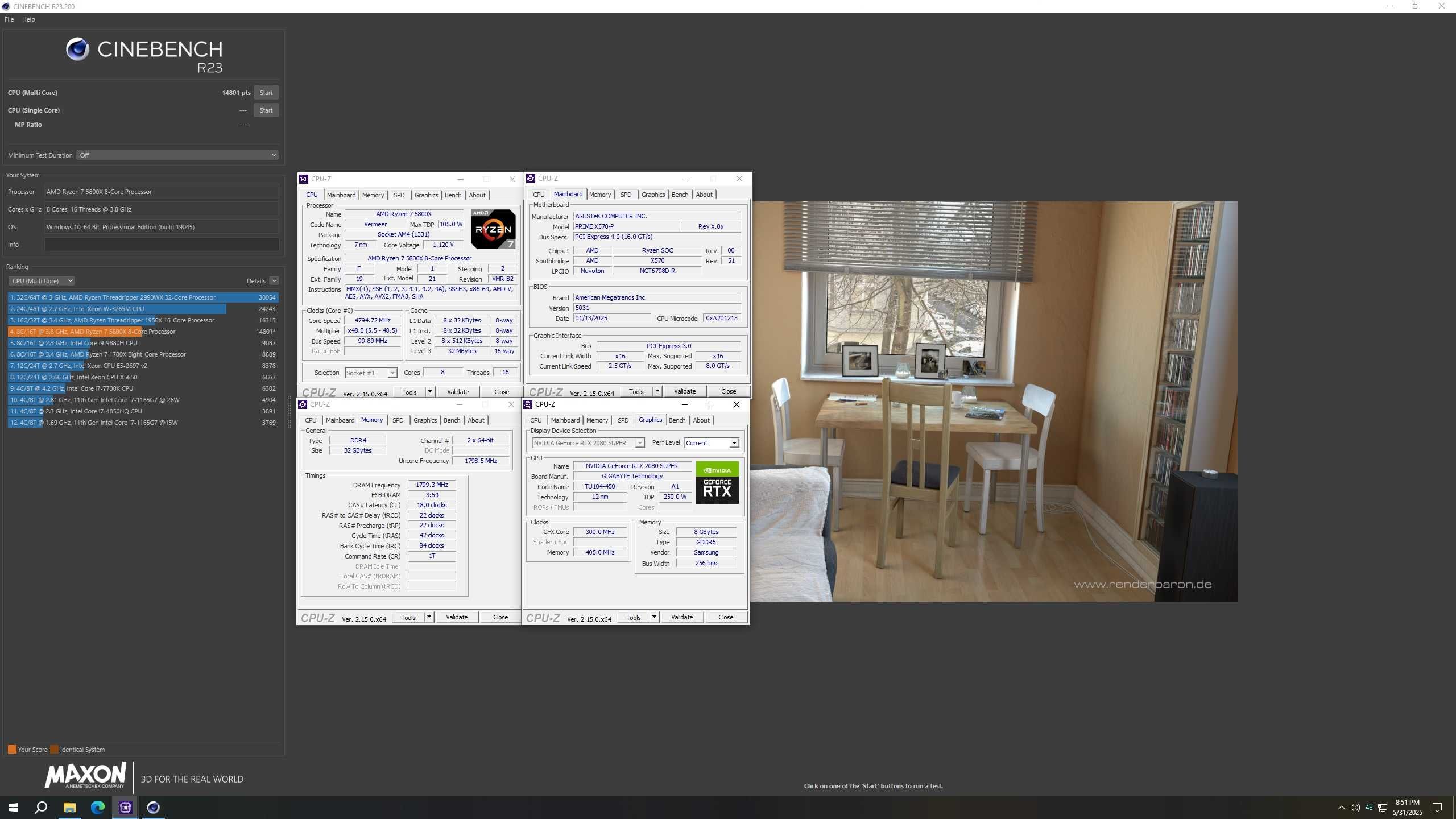Click the Cinebench logo icon in header
The height and width of the screenshot is (819, 1456).
click(78, 49)
